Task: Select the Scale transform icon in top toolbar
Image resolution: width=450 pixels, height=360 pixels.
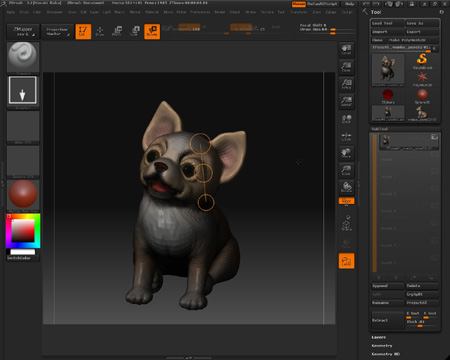Action: point(135,32)
